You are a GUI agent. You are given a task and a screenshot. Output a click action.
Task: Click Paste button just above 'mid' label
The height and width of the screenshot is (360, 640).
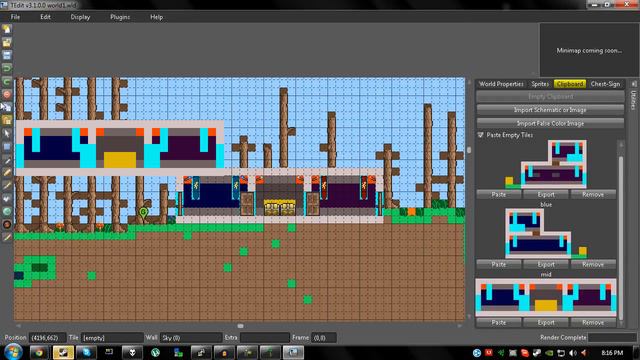[499, 264]
